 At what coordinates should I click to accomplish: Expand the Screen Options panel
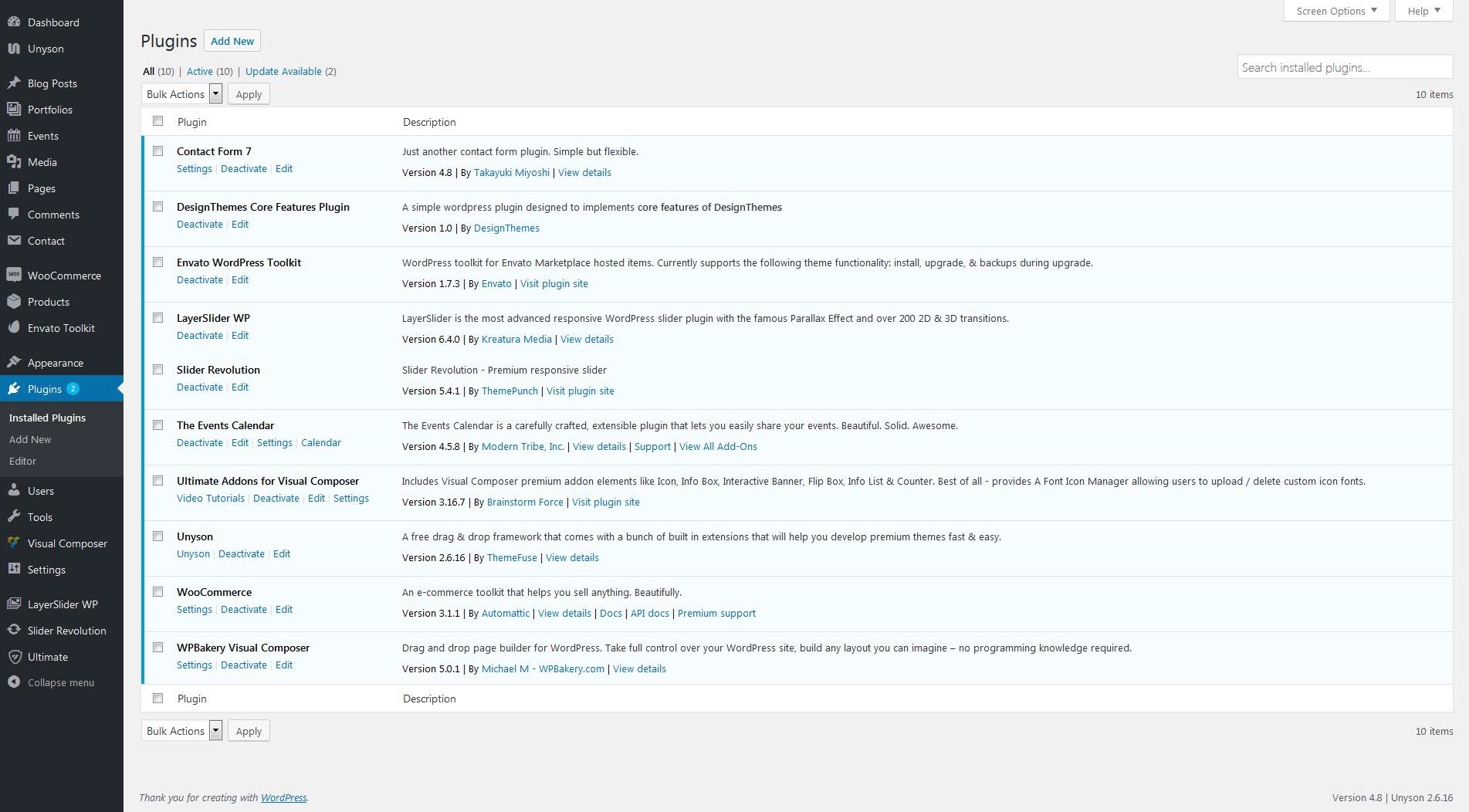point(1335,11)
